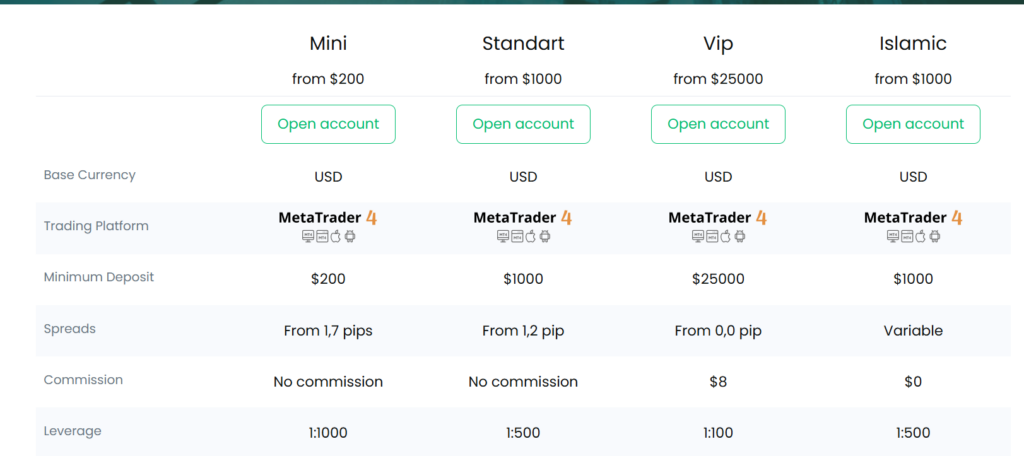Click the MetaTrader 4 logo under Mini
Image resolution: width=1024 pixels, height=456 pixels.
click(x=327, y=217)
